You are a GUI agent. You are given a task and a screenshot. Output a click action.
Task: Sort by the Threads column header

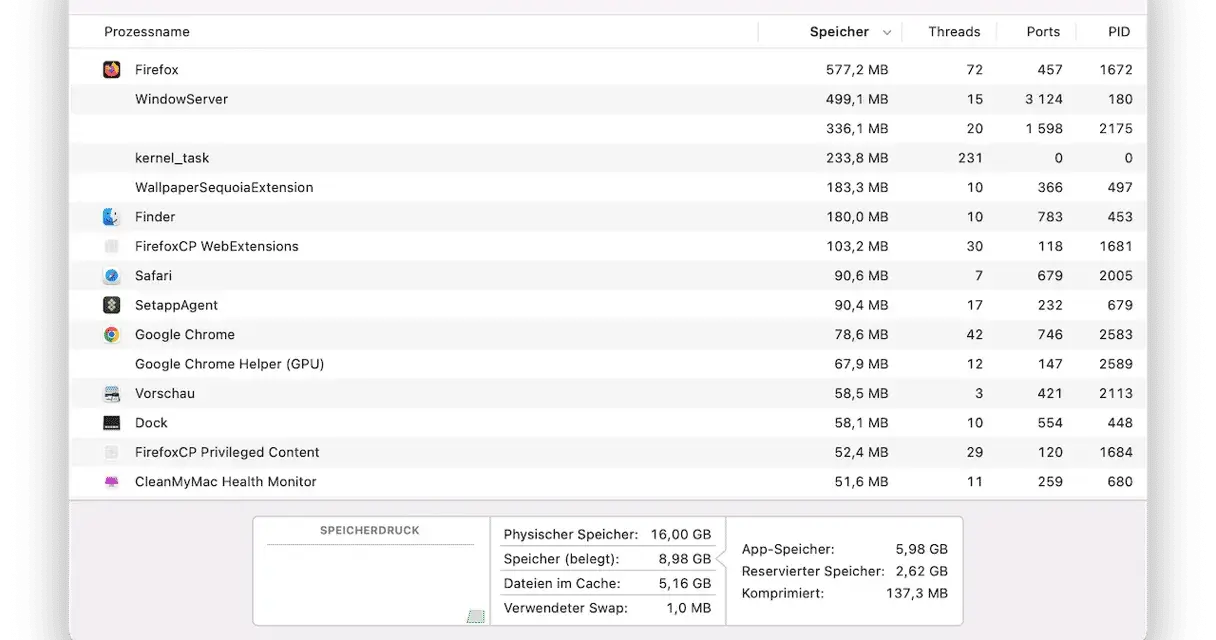(x=954, y=32)
